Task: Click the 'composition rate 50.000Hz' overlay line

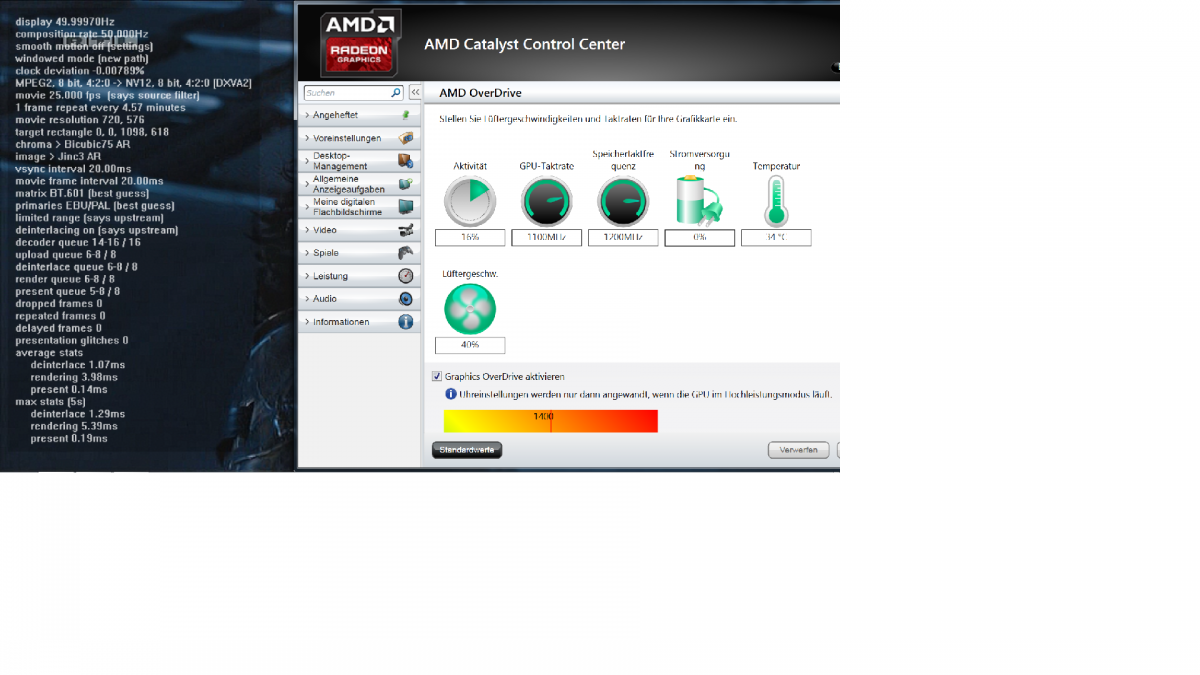Action: [x=81, y=34]
